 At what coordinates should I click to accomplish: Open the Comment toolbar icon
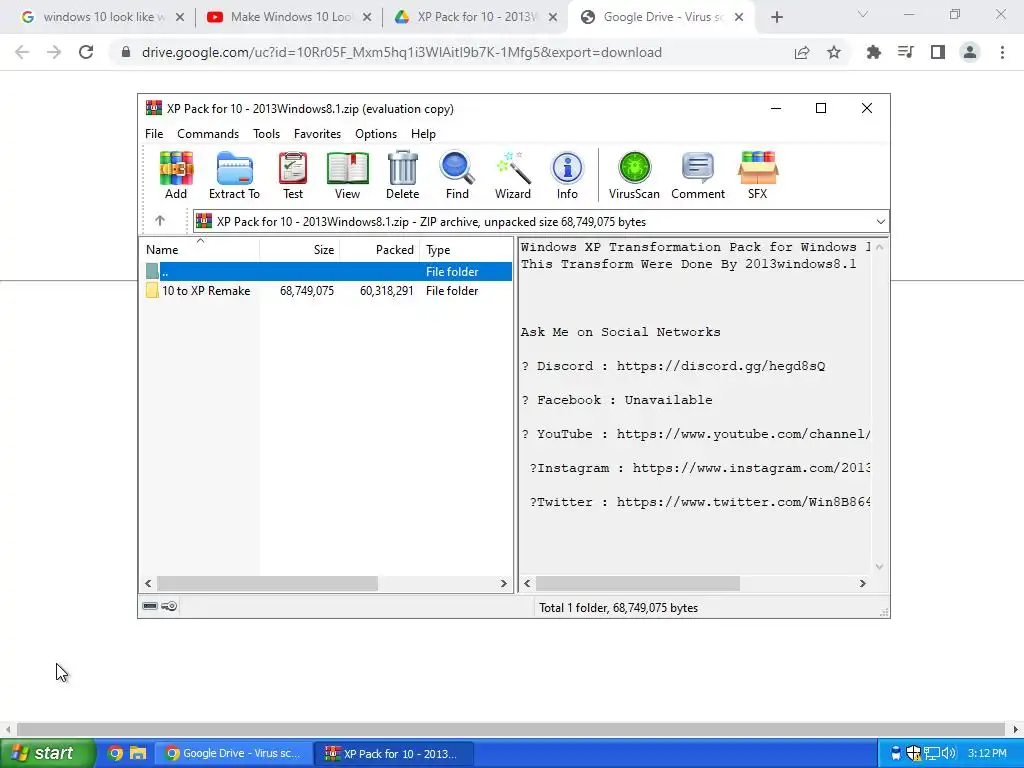(x=697, y=175)
